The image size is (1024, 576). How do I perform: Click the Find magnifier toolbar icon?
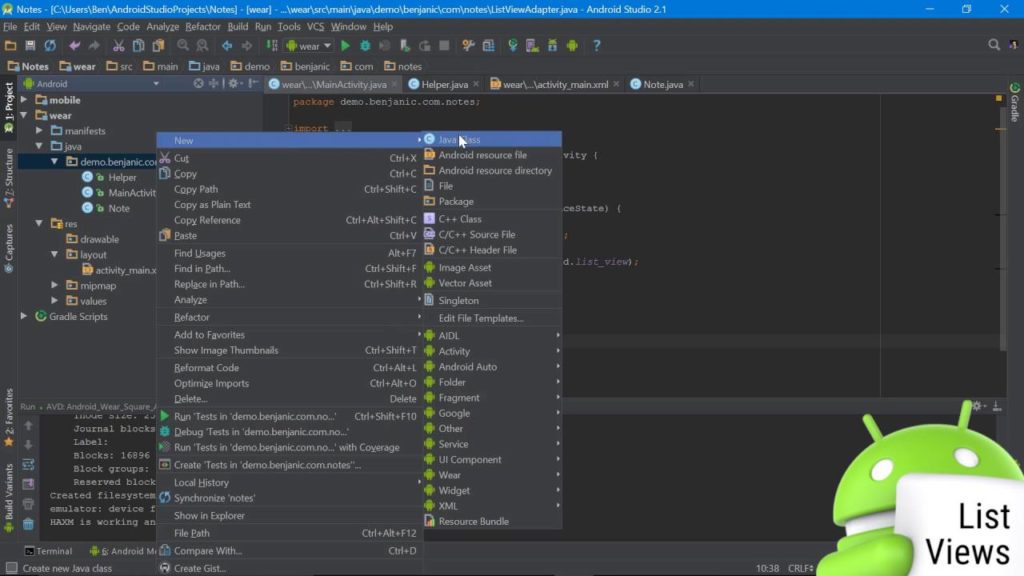pyautogui.click(x=183, y=46)
